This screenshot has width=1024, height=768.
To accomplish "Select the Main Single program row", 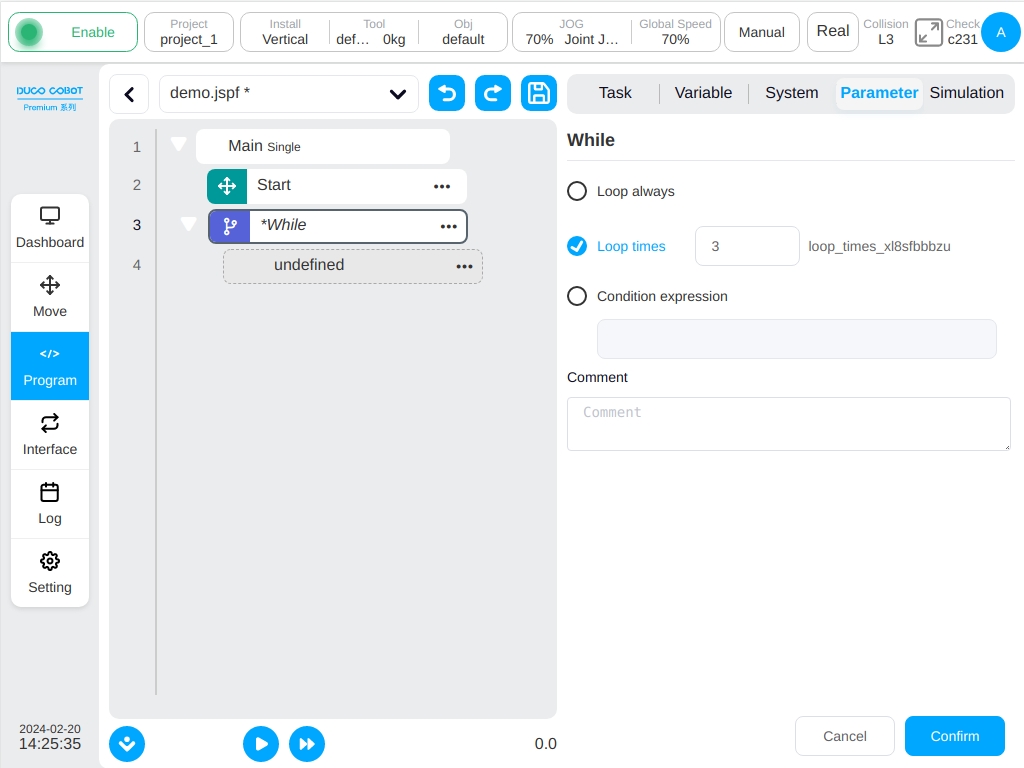I will [x=323, y=146].
